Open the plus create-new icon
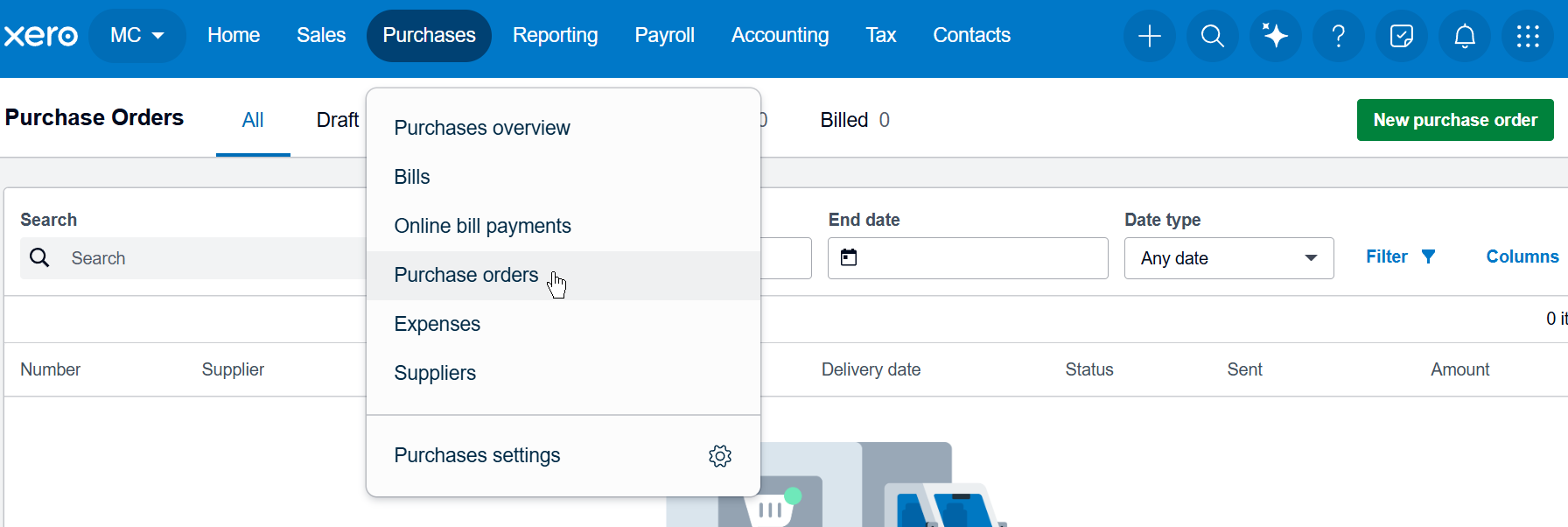 click(x=1149, y=36)
